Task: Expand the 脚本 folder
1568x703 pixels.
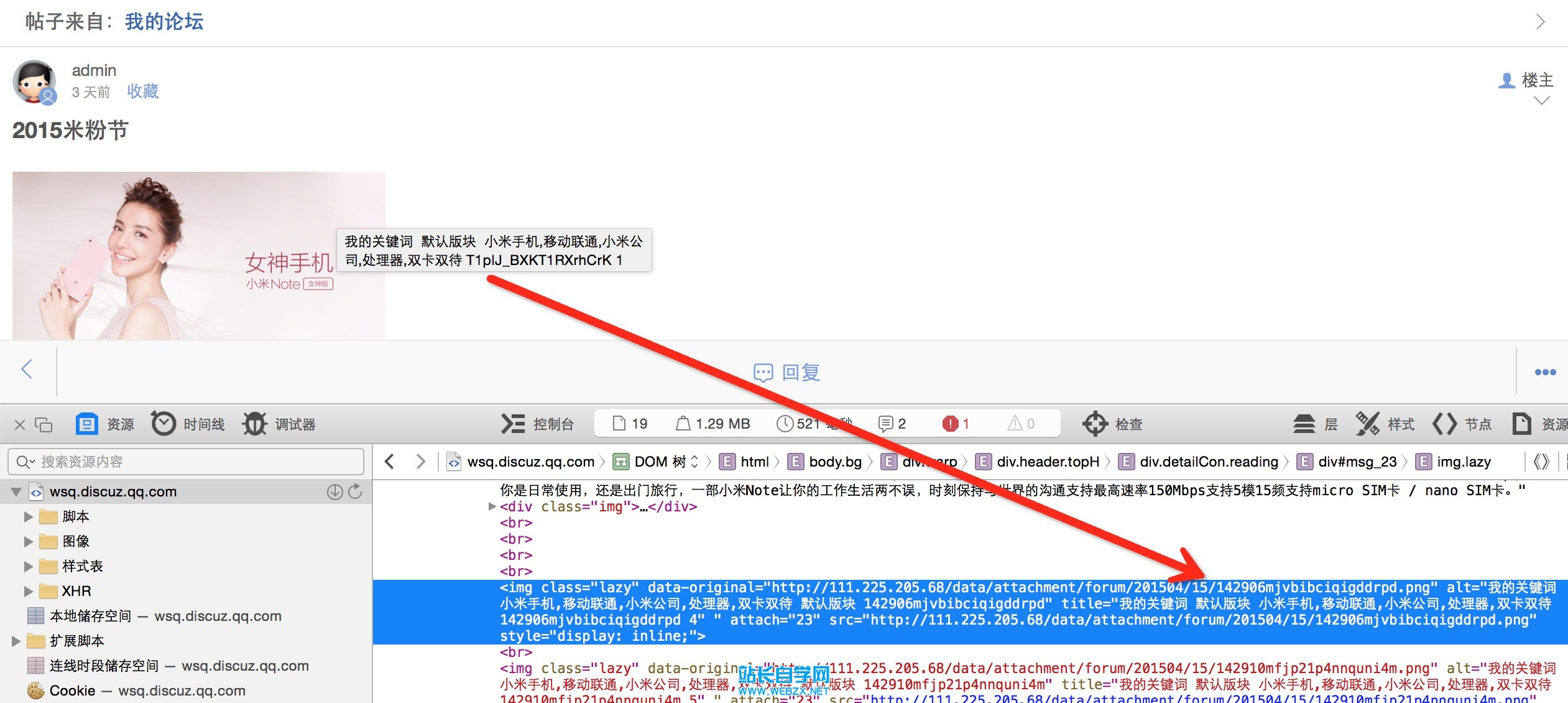Action: pos(28,516)
